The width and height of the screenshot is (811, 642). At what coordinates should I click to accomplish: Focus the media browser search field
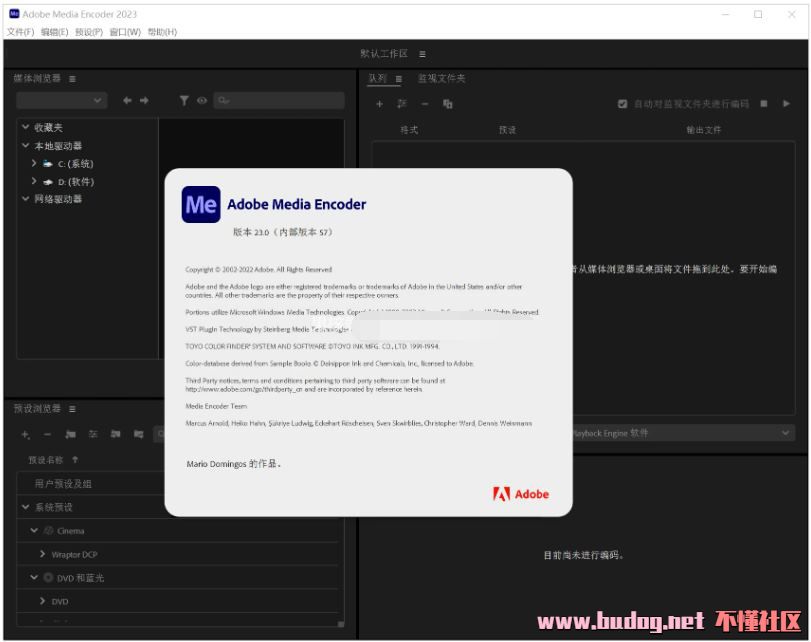[279, 100]
